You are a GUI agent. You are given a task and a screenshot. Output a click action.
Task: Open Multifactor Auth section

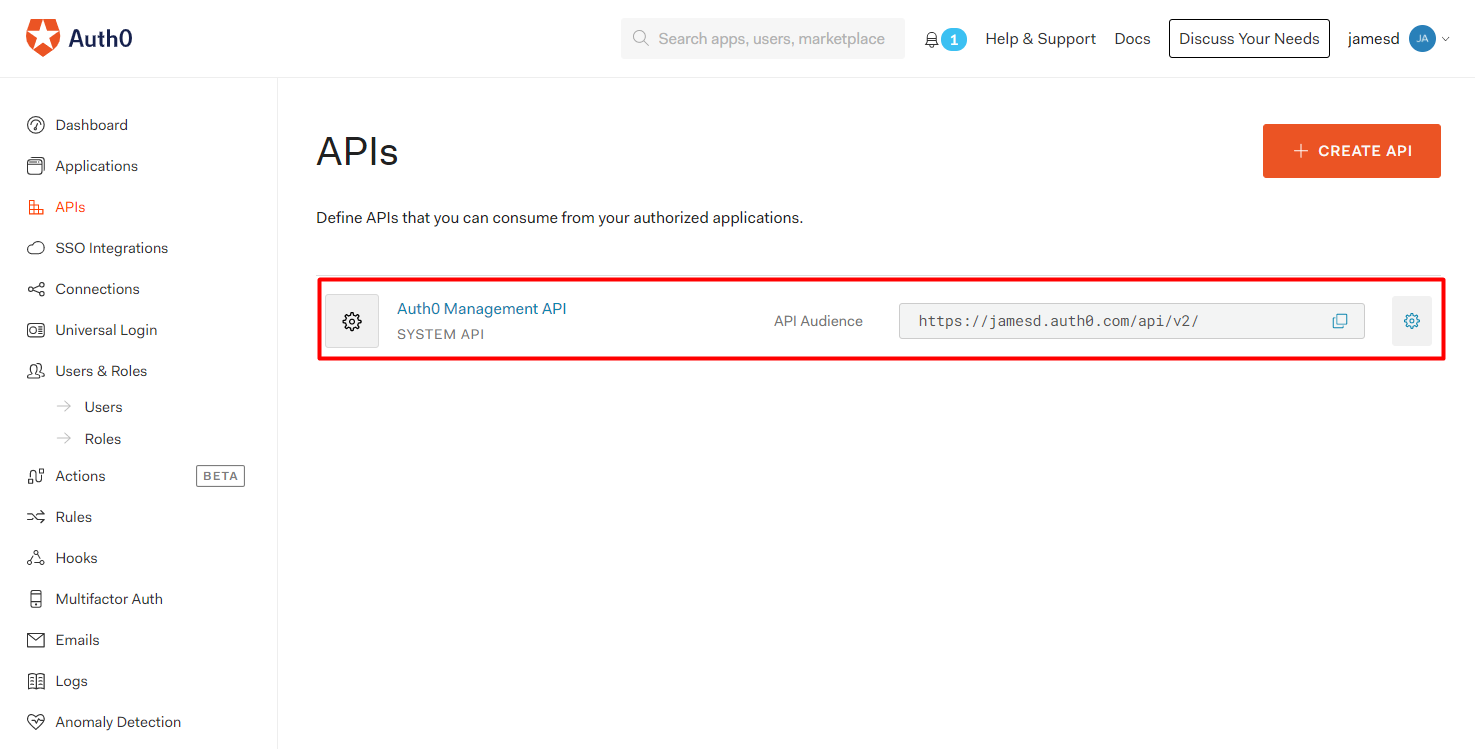(109, 599)
